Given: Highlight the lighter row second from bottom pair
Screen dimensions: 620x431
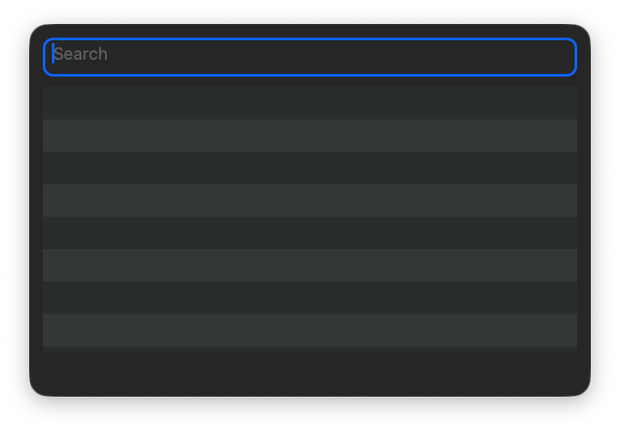Looking at the screenshot, I should coord(310,265).
